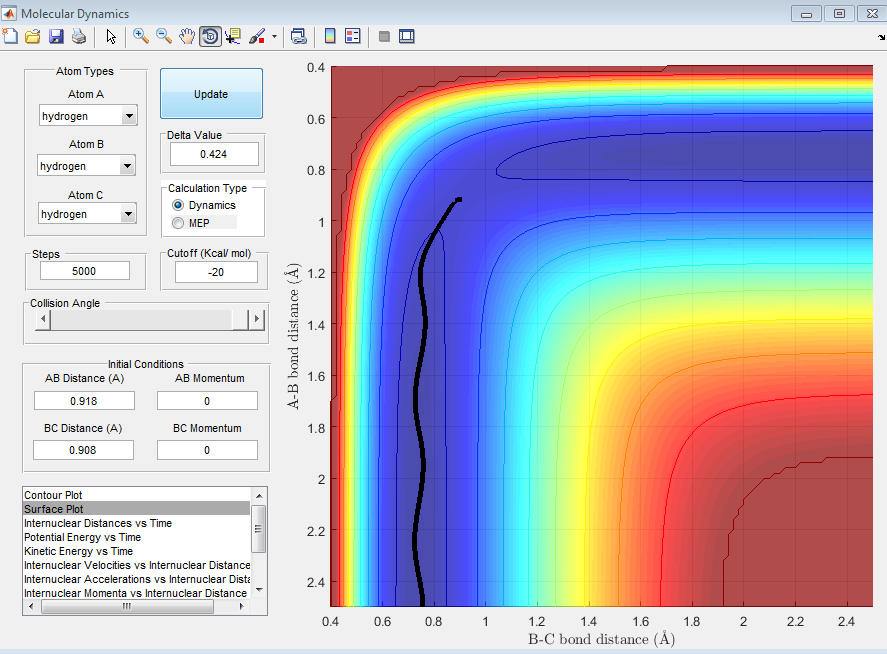Insert a colorbar from the toolbar
The height and width of the screenshot is (654, 887).
(x=329, y=36)
